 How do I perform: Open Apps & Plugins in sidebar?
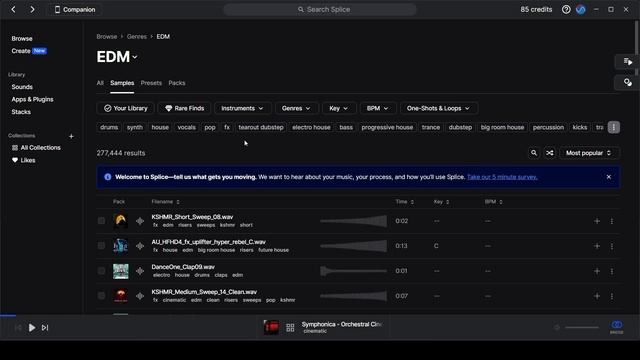pos(32,99)
